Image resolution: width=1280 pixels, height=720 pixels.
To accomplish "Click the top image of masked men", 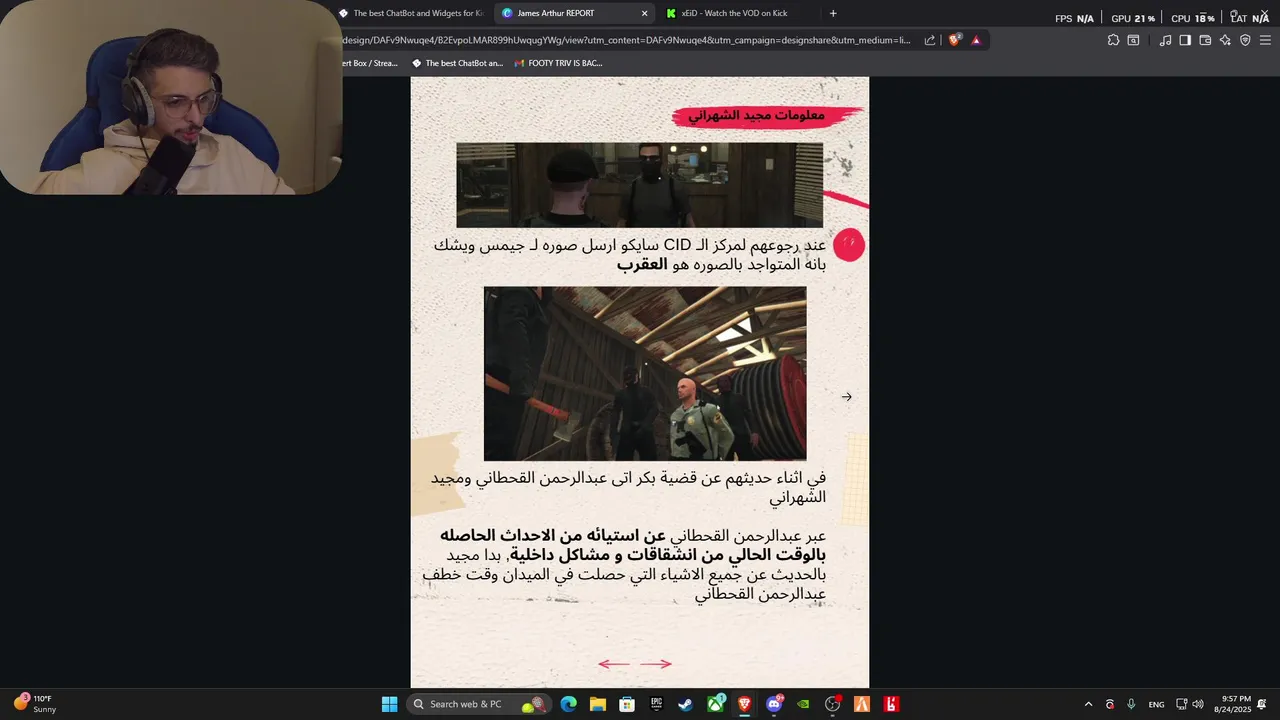I will click(x=640, y=185).
